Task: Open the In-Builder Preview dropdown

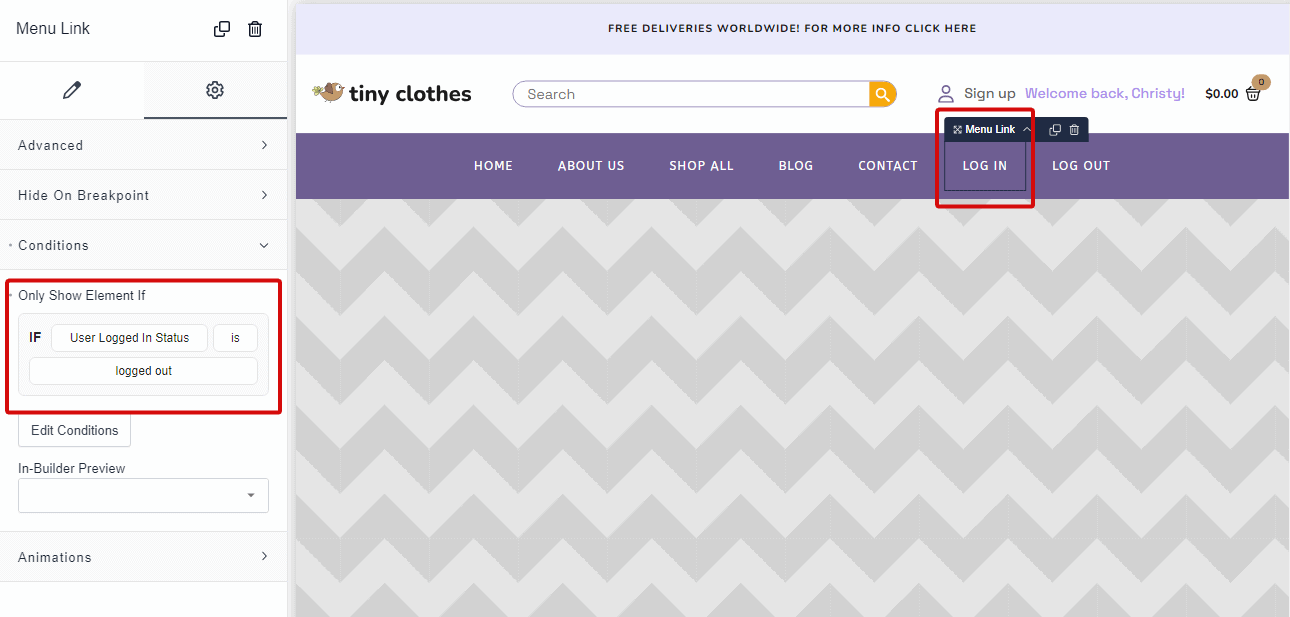Action: [x=143, y=495]
